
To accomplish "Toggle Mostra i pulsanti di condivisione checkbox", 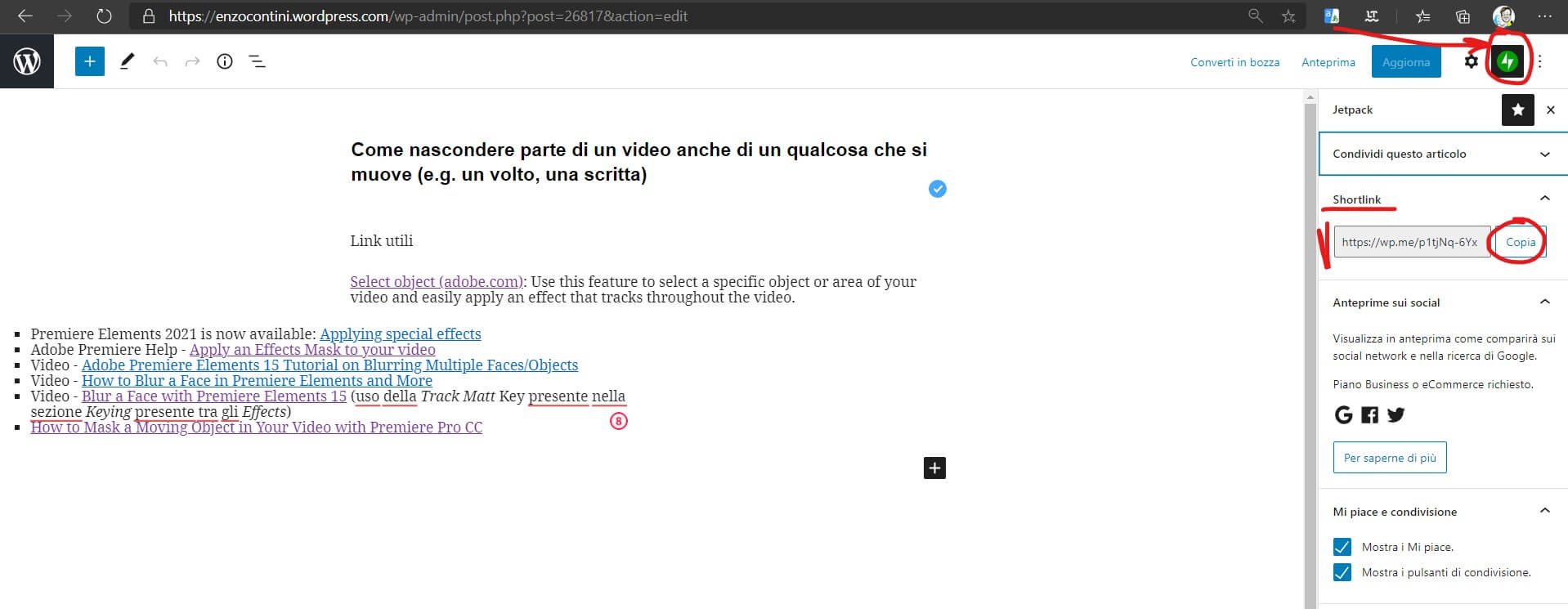I will point(1342,572).
